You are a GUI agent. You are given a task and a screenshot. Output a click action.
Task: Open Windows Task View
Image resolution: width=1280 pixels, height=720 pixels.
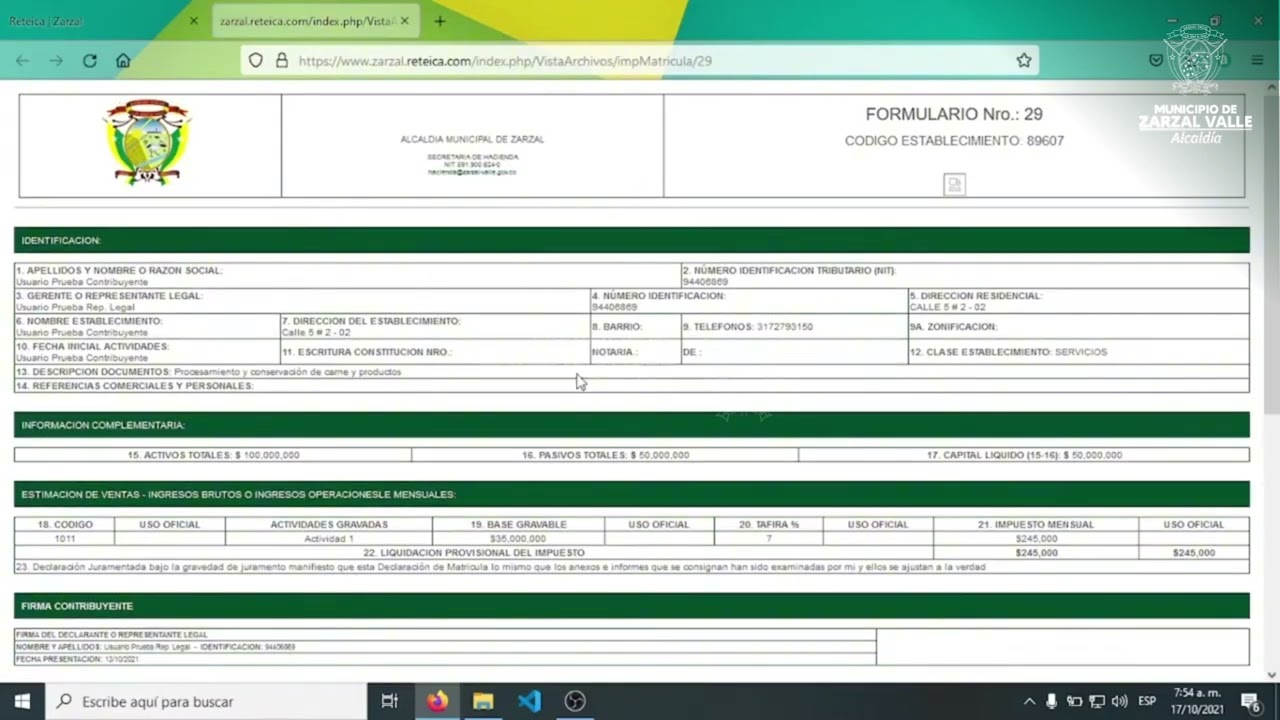(390, 701)
